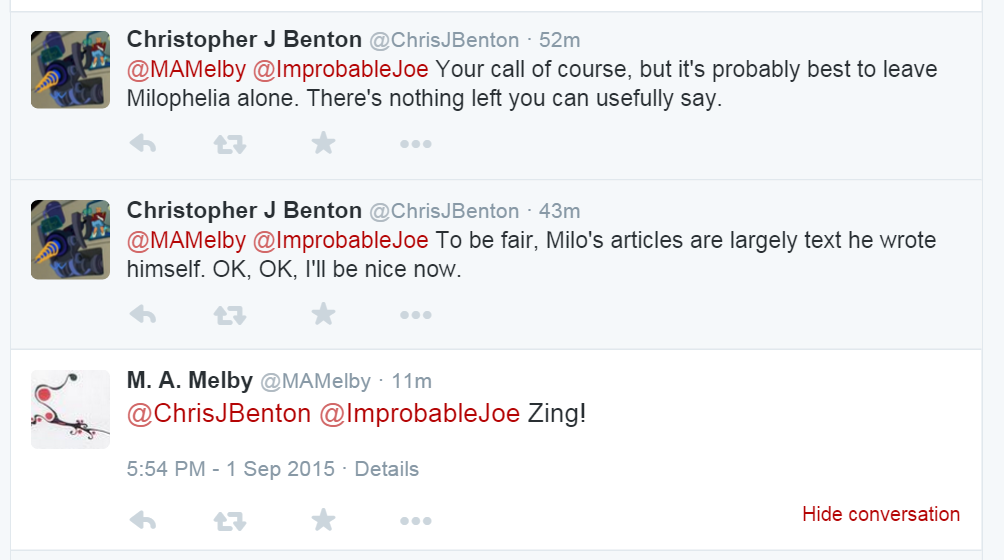This screenshot has height=560, width=1004.
Task: Open the 5:54 PM - 1 Sep 2015 timestamp
Action: click(x=230, y=469)
